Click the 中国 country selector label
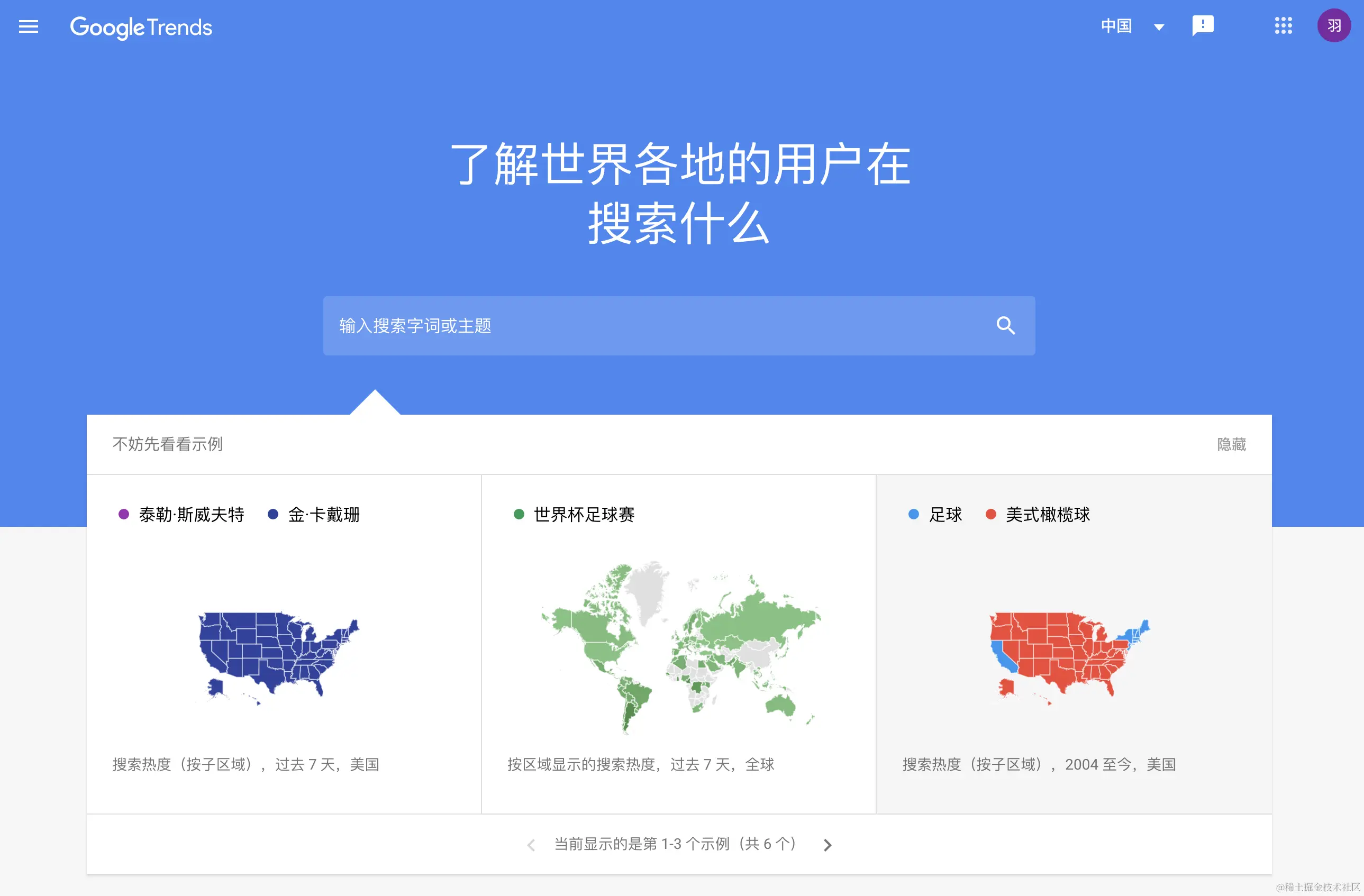1364x896 pixels. [x=1116, y=26]
